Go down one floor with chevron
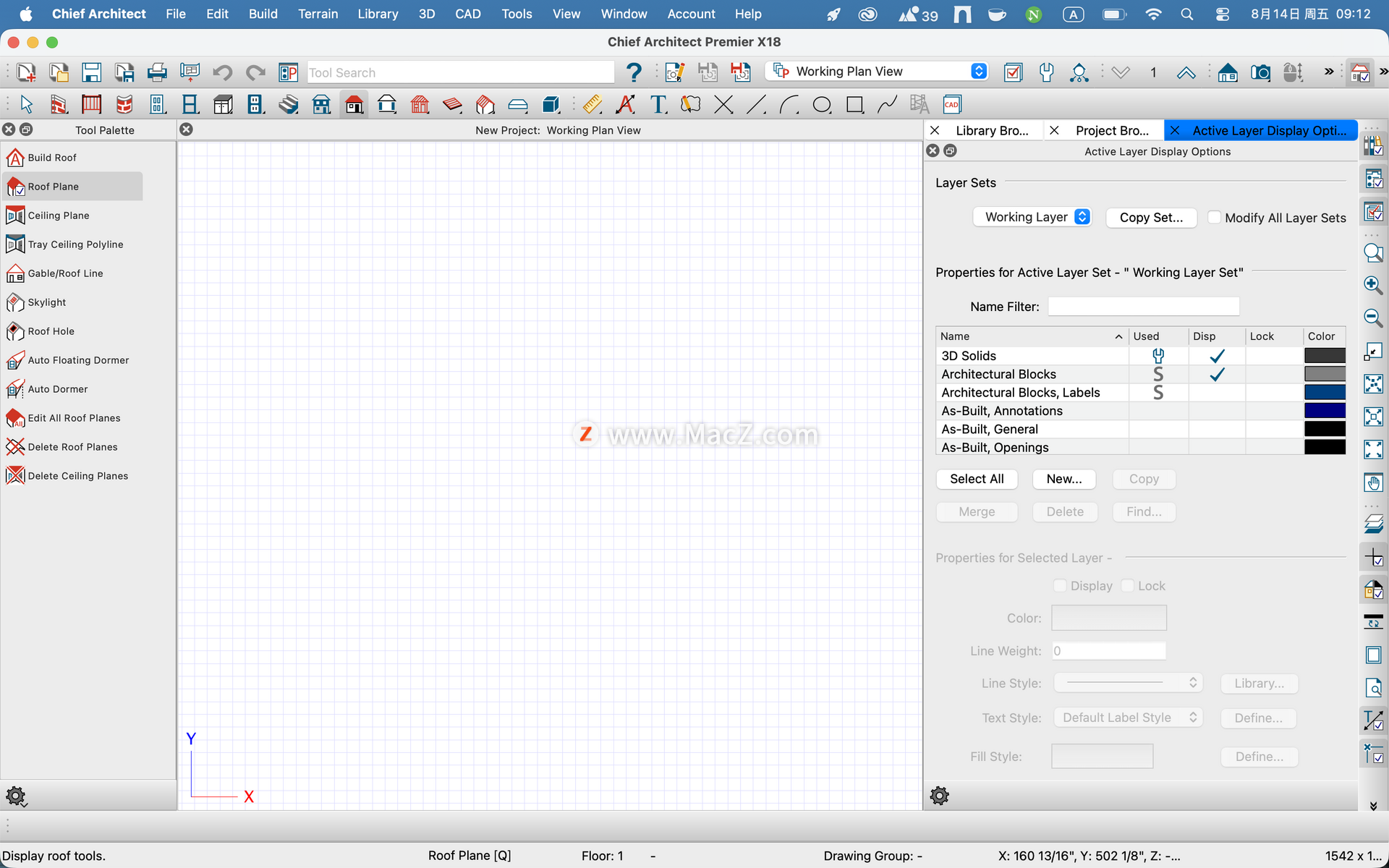This screenshot has height=868, width=1389. click(x=1121, y=72)
